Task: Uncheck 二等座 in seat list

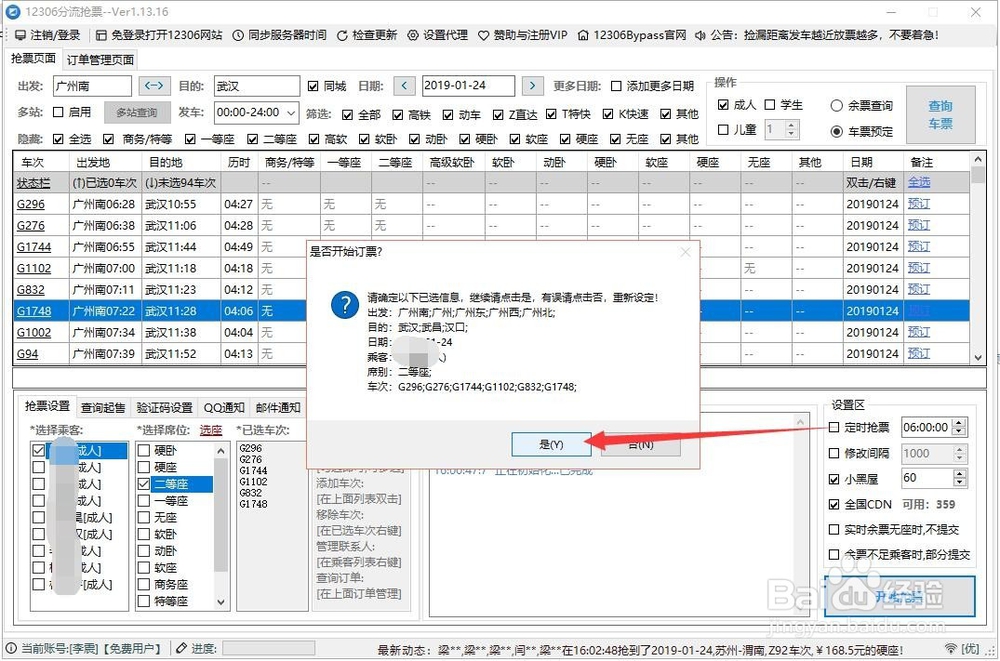Action: [143, 484]
